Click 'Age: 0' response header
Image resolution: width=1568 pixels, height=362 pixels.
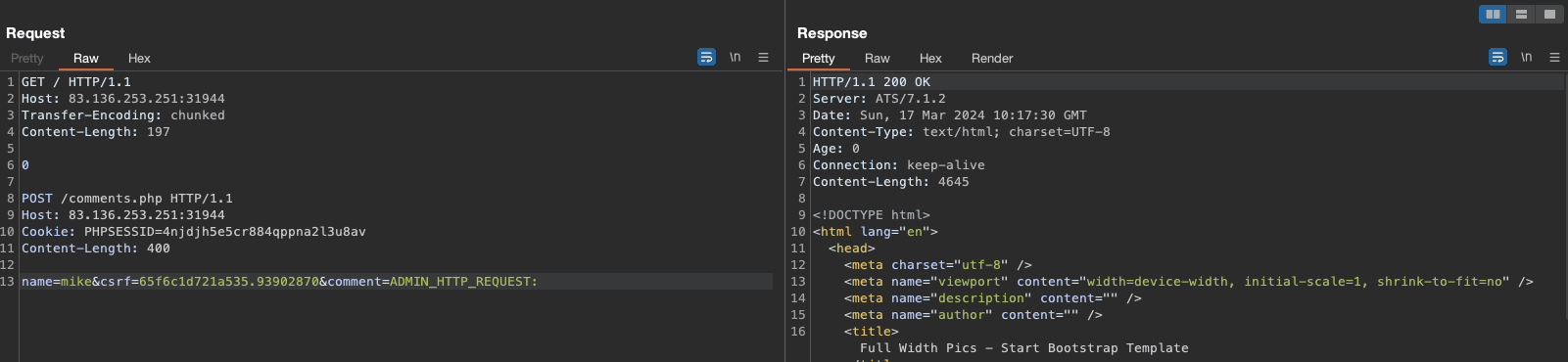[x=836, y=149]
